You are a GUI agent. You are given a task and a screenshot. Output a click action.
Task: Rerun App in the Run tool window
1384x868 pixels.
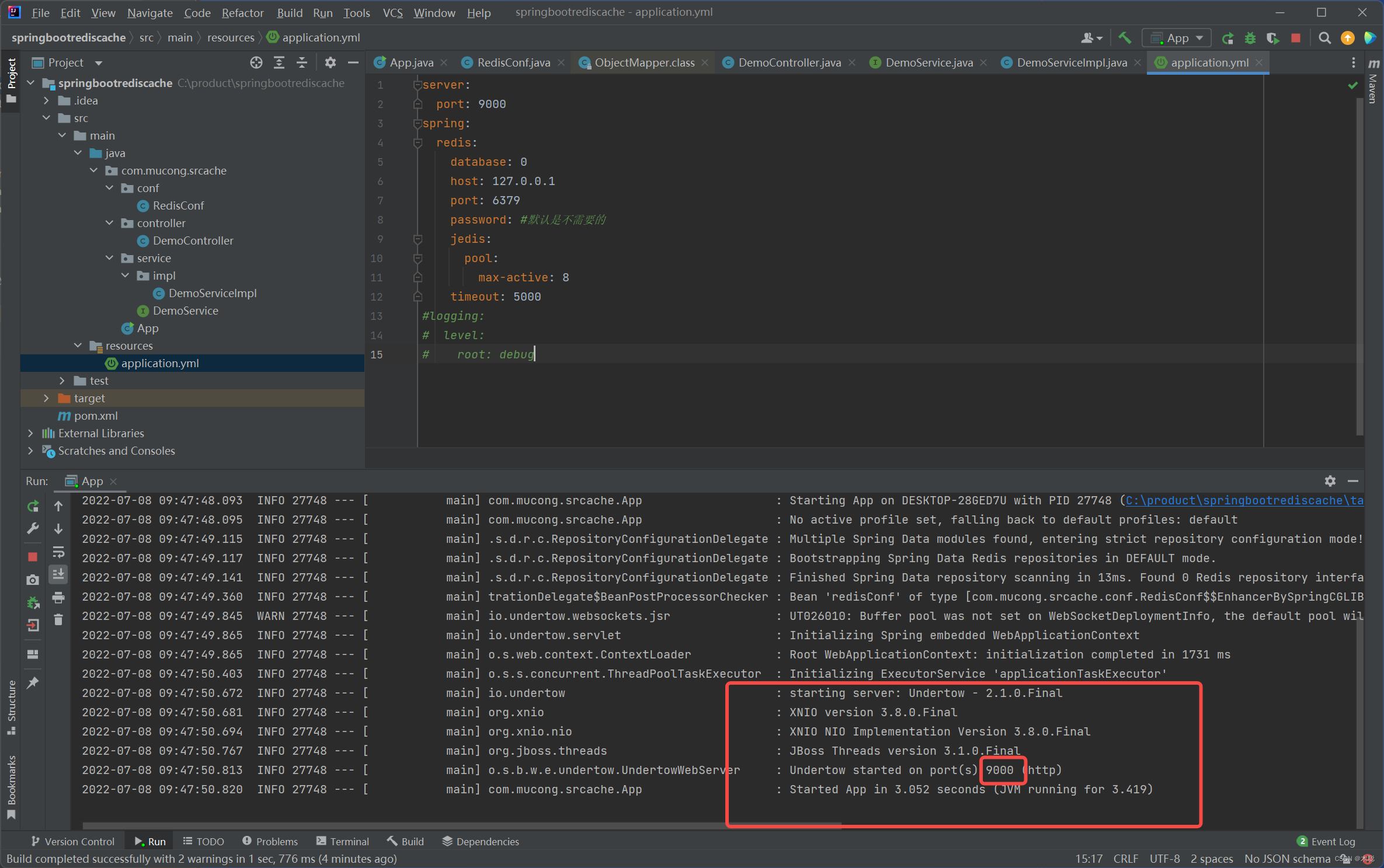33,506
